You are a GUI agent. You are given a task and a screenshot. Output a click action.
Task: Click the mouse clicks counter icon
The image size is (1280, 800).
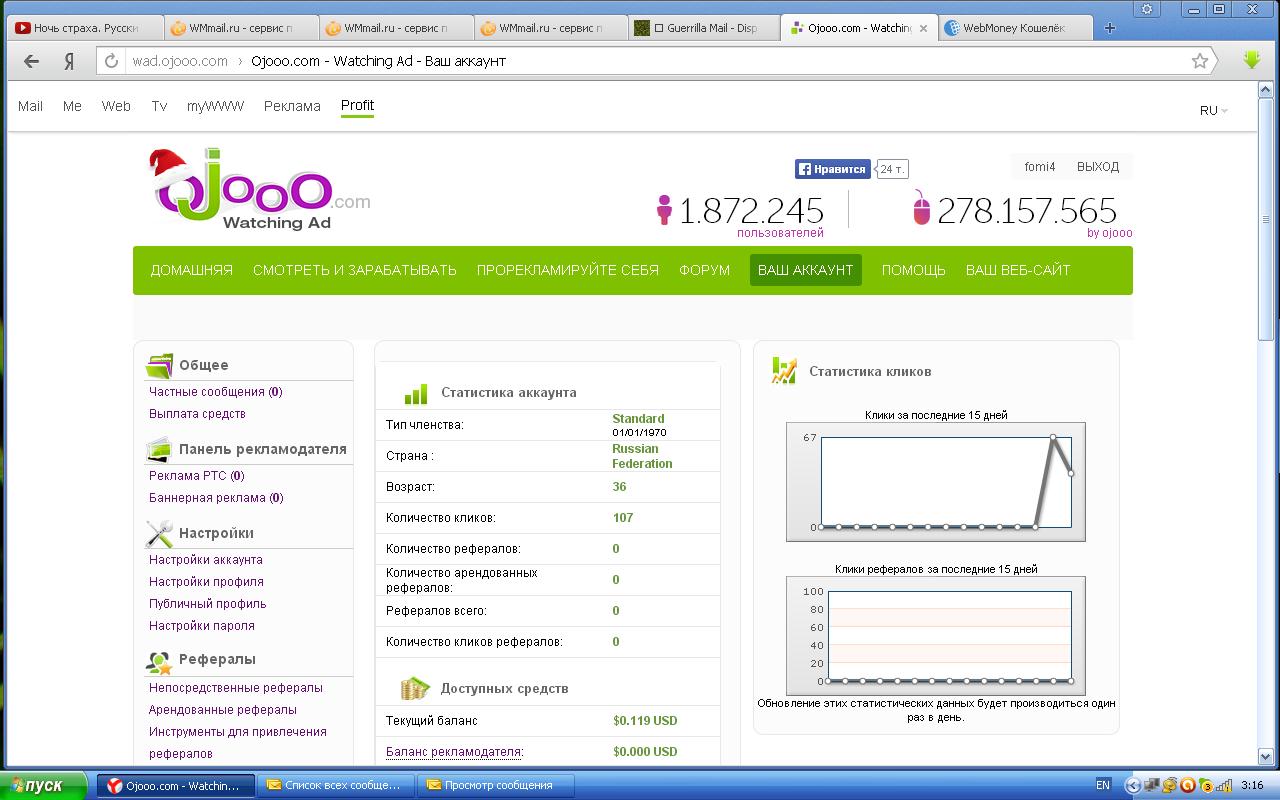coord(921,208)
